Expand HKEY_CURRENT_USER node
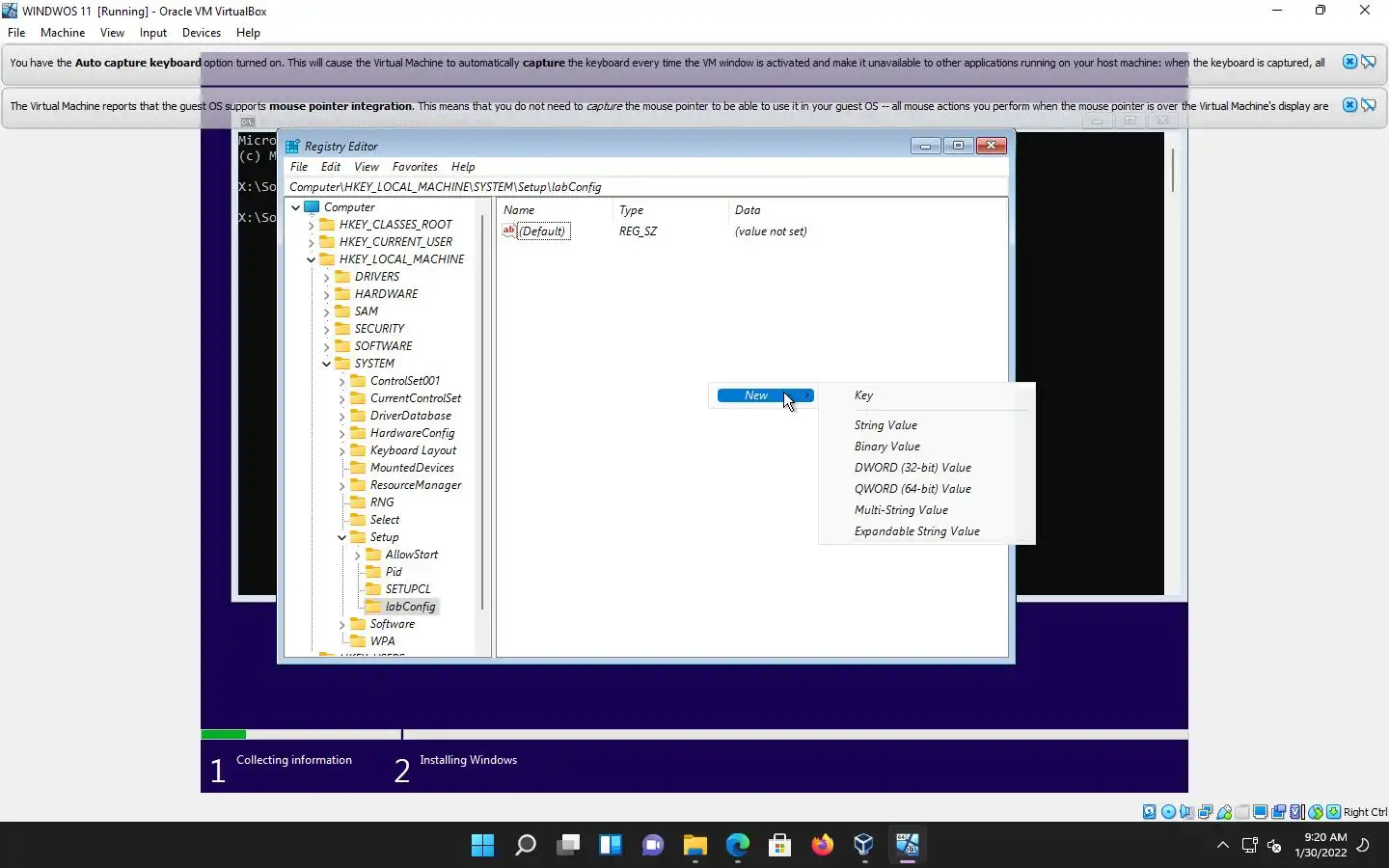The height and width of the screenshot is (868, 1389). click(311, 242)
